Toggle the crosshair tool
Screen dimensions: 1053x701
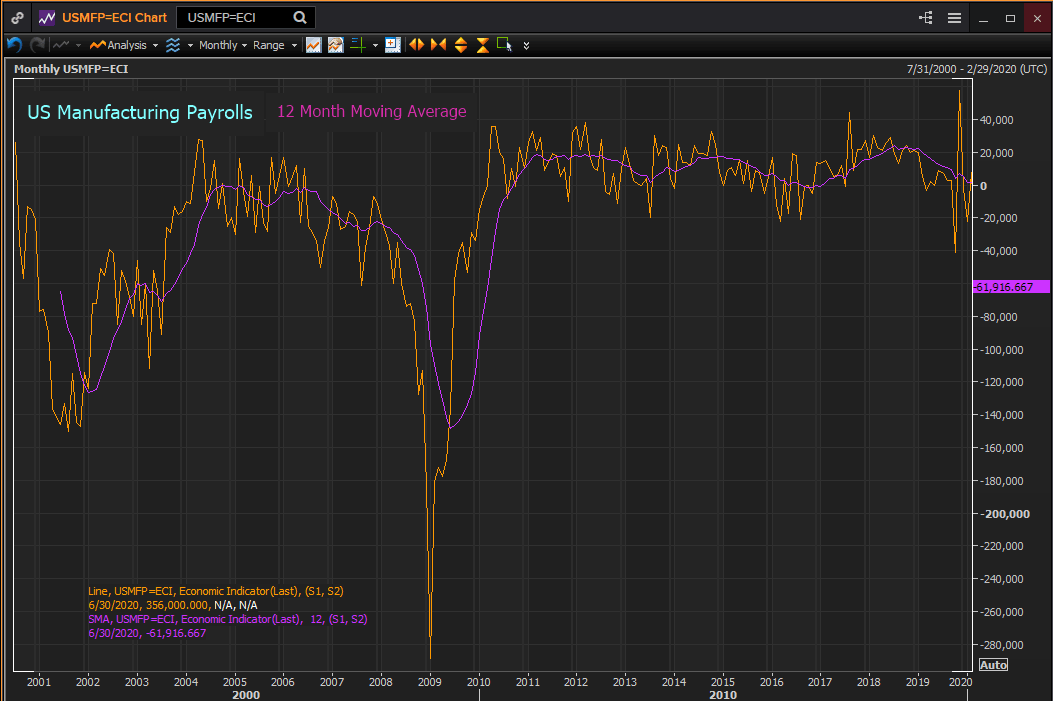click(x=357, y=45)
